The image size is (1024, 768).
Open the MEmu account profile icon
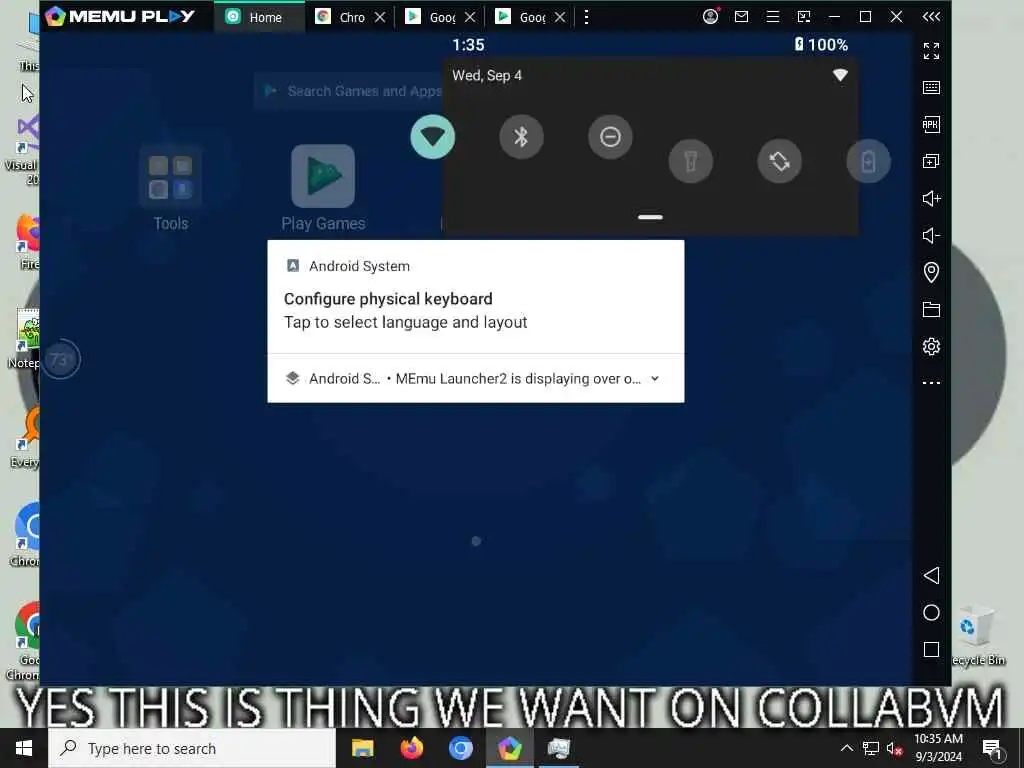pyautogui.click(x=711, y=16)
